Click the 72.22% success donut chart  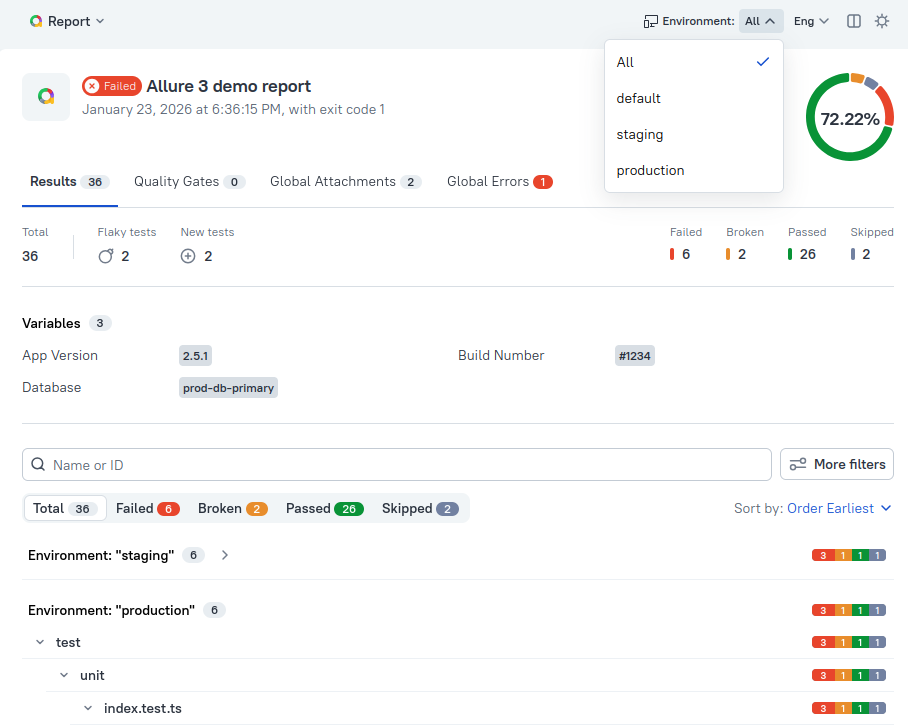click(849, 118)
